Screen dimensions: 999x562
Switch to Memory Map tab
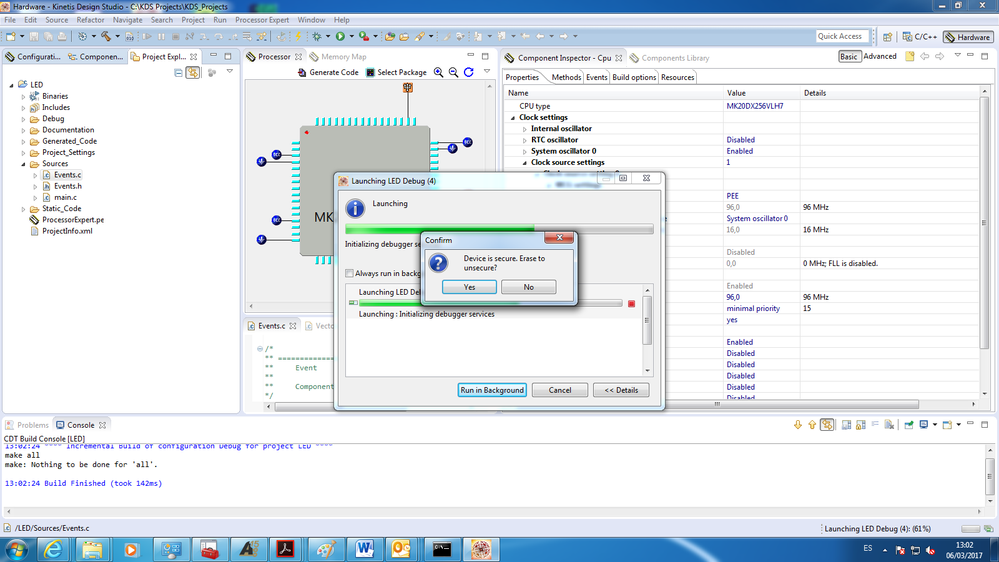pyautogui.click(x=338, y=57)
